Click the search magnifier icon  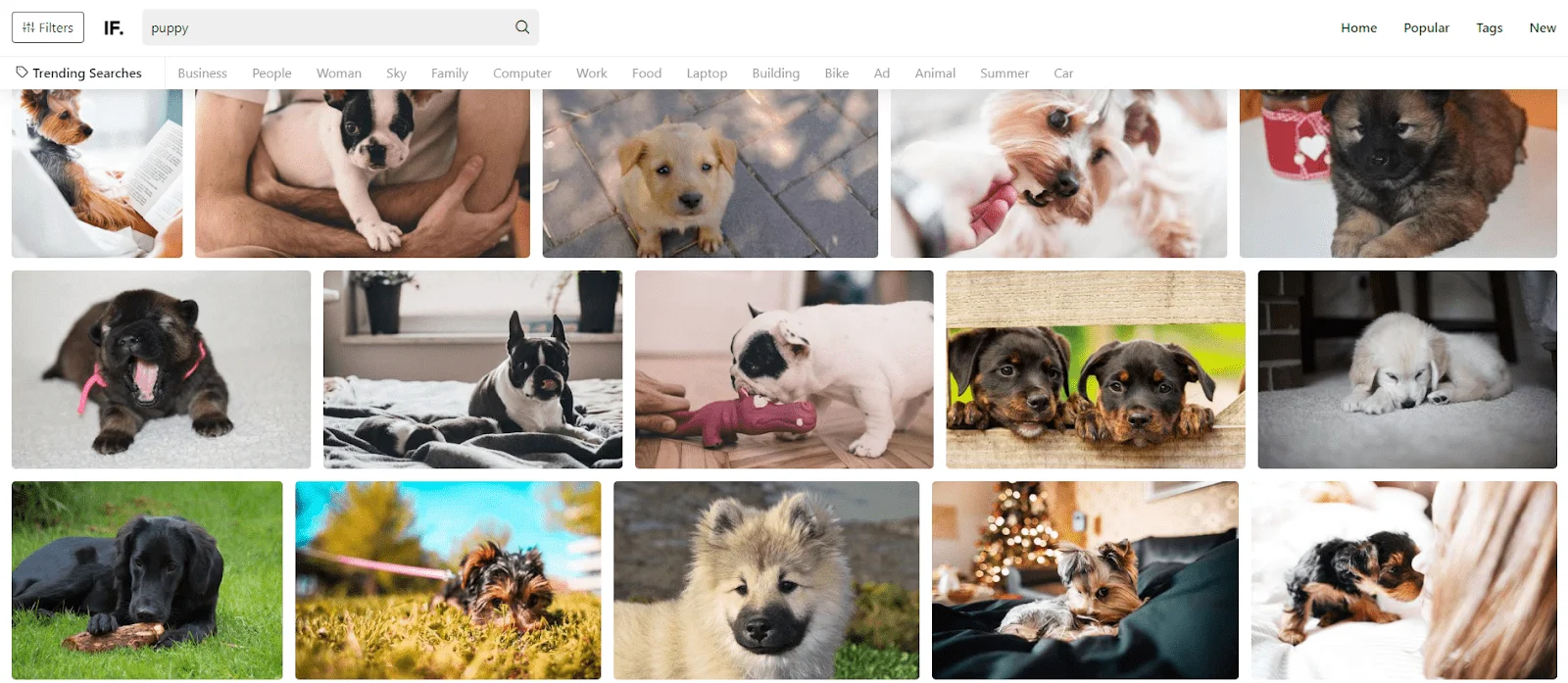point(522,27)
